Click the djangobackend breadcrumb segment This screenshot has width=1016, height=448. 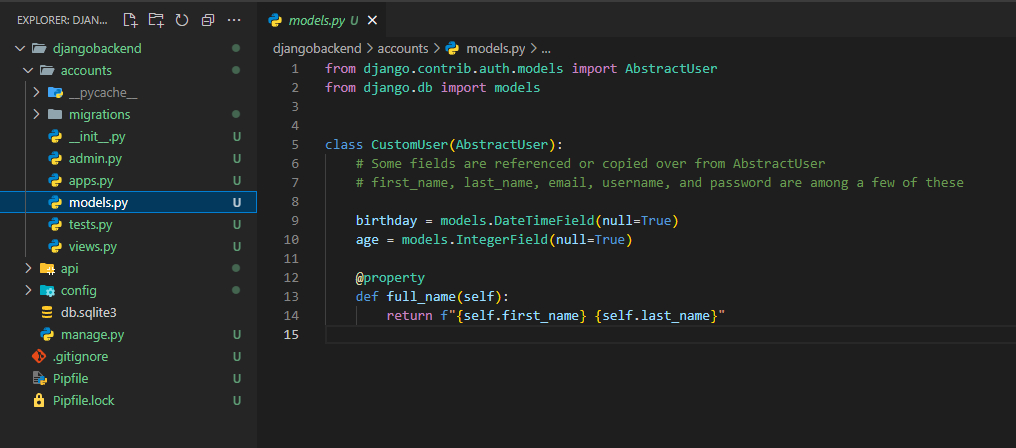[317, 48]
